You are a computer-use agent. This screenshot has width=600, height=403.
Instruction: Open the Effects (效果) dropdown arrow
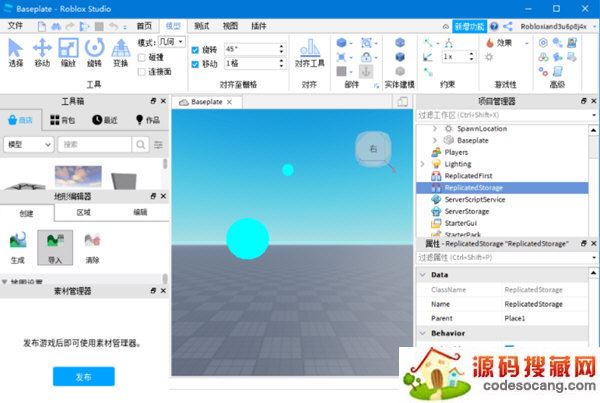tap(527, 43)
